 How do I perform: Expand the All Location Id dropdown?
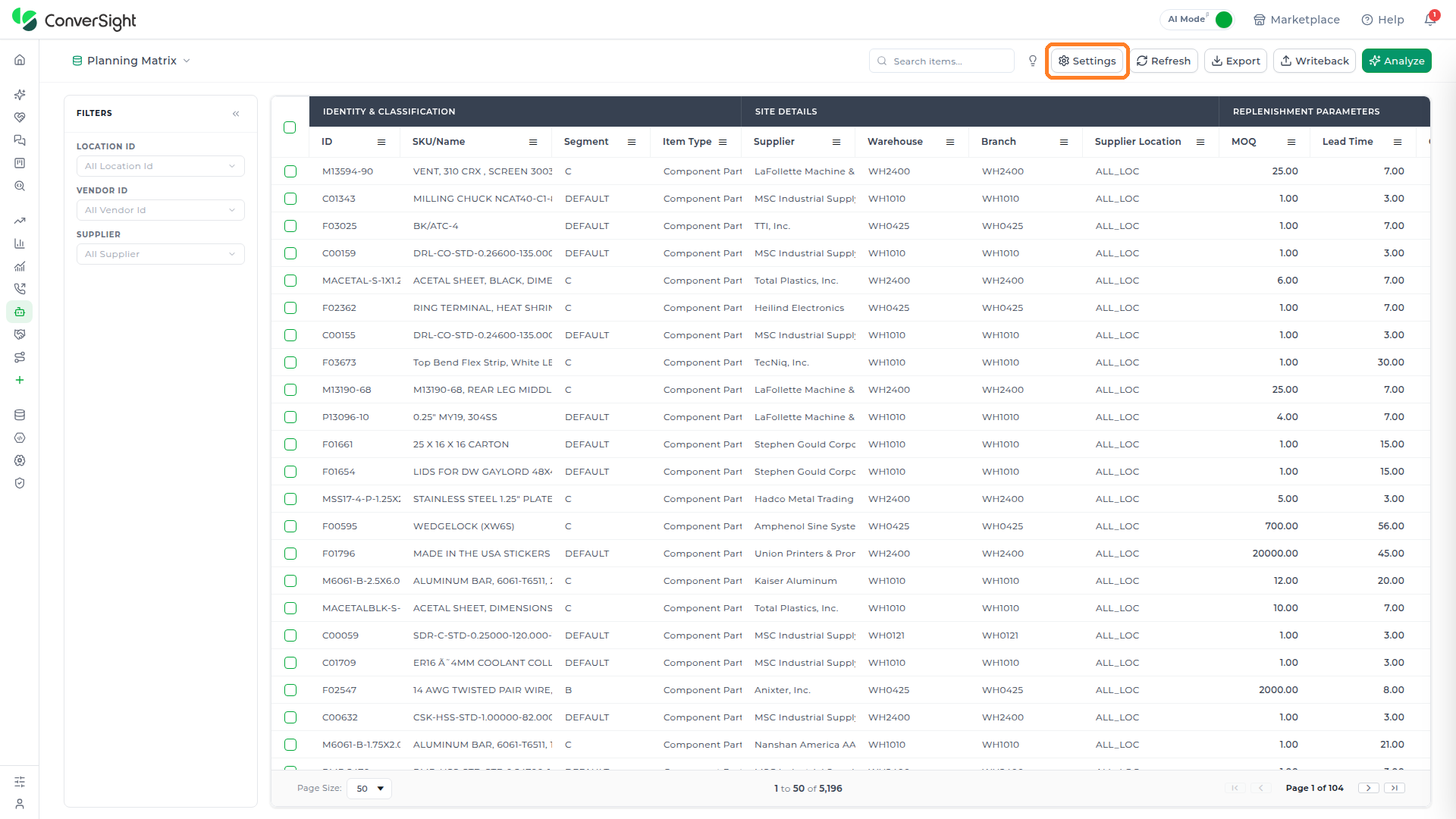tap(161, 166)
